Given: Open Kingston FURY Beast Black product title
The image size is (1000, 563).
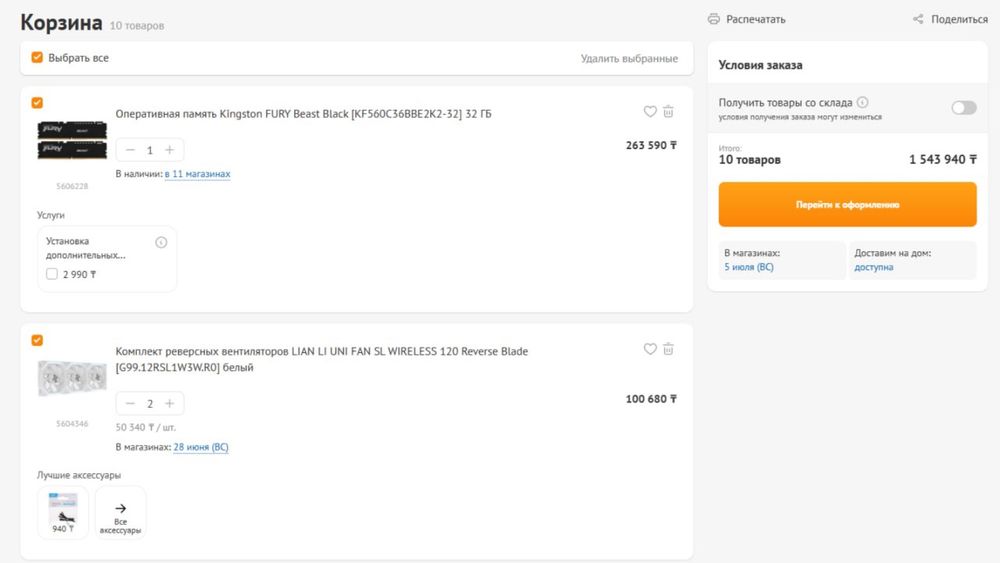Looking at the screenshot, I should tap(304, 113).
